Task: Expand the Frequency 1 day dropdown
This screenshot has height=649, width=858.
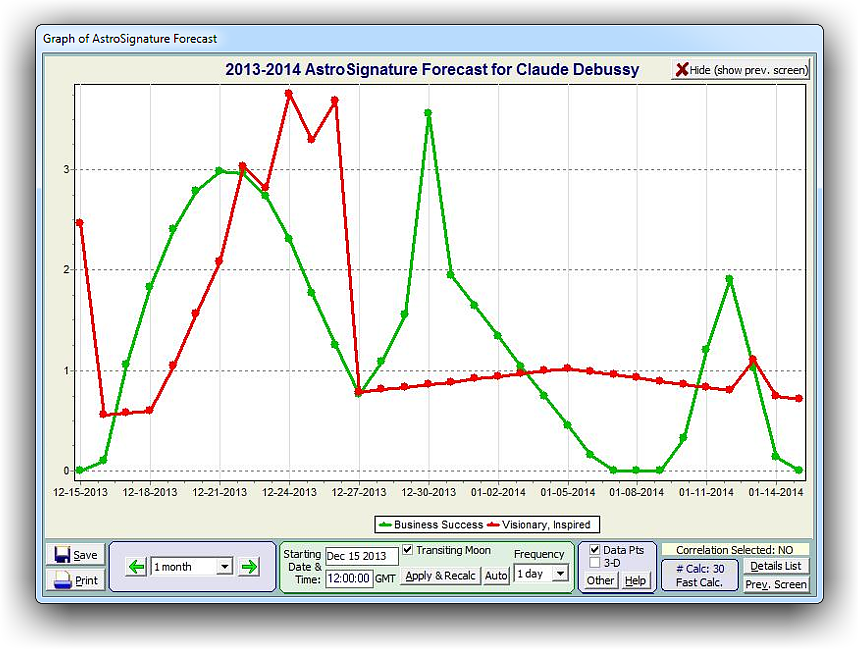Action: [x=559, y=574]
